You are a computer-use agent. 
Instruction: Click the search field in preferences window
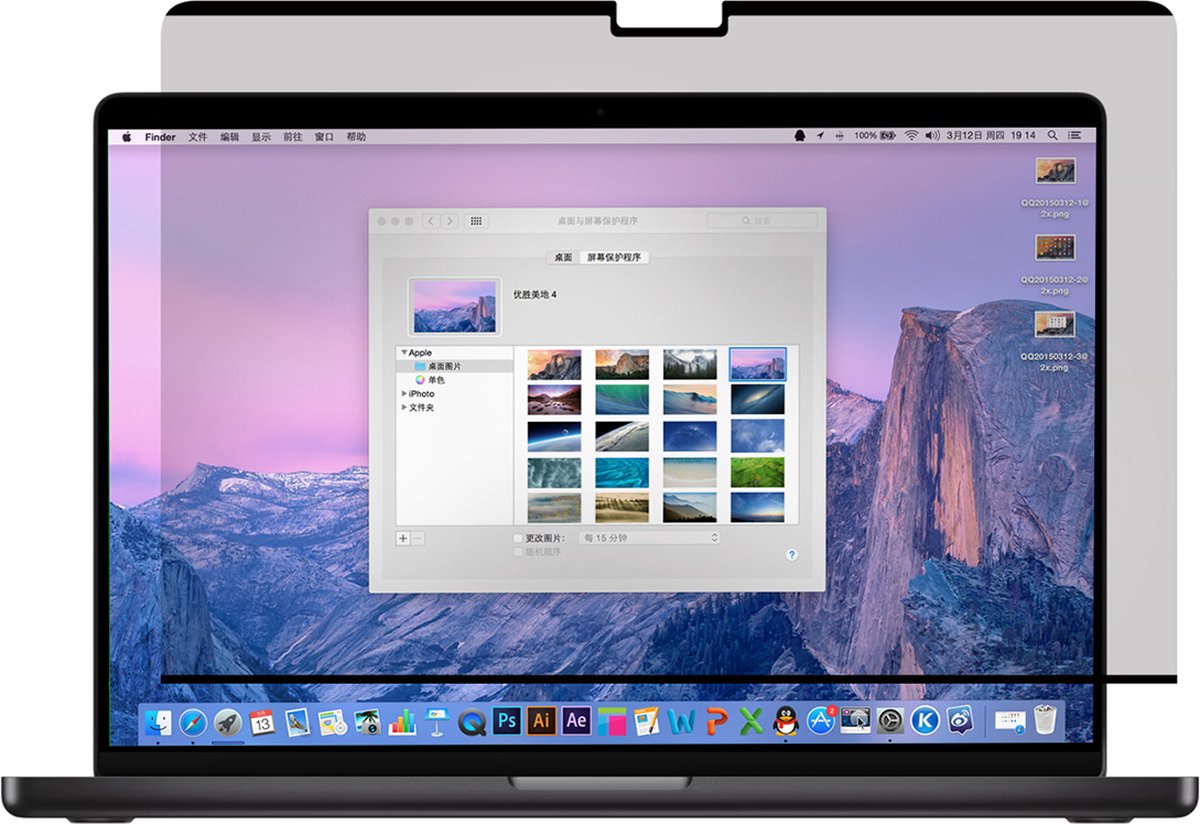762,221
